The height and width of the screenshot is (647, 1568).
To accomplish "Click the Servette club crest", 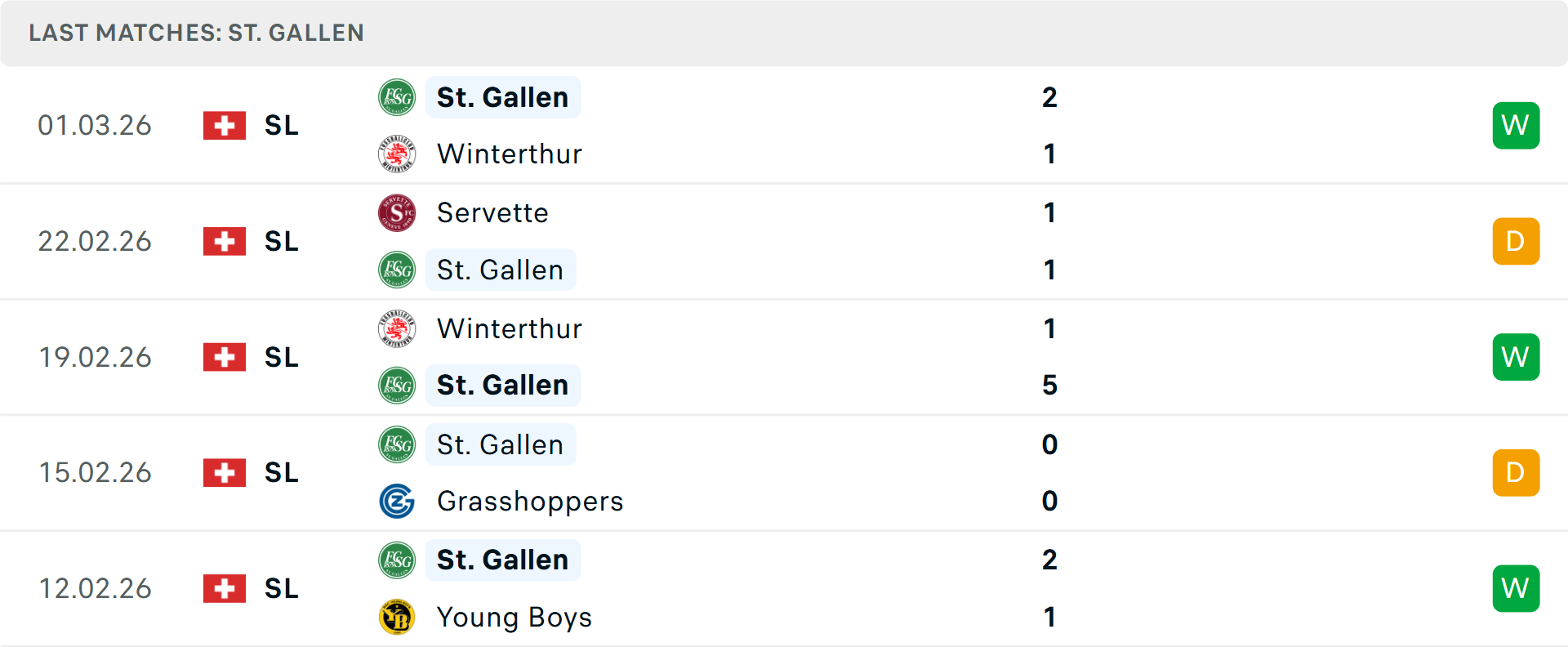I will click(x=397, y=212).
